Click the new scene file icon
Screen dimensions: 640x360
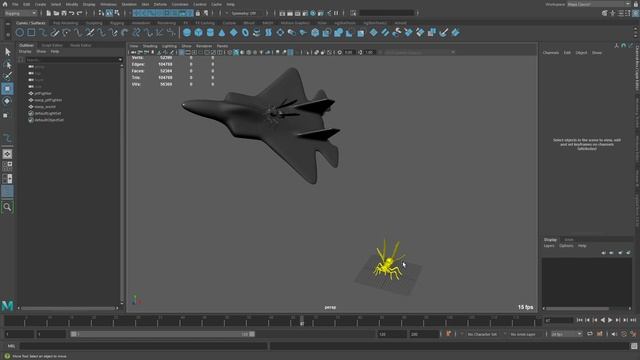49,13
